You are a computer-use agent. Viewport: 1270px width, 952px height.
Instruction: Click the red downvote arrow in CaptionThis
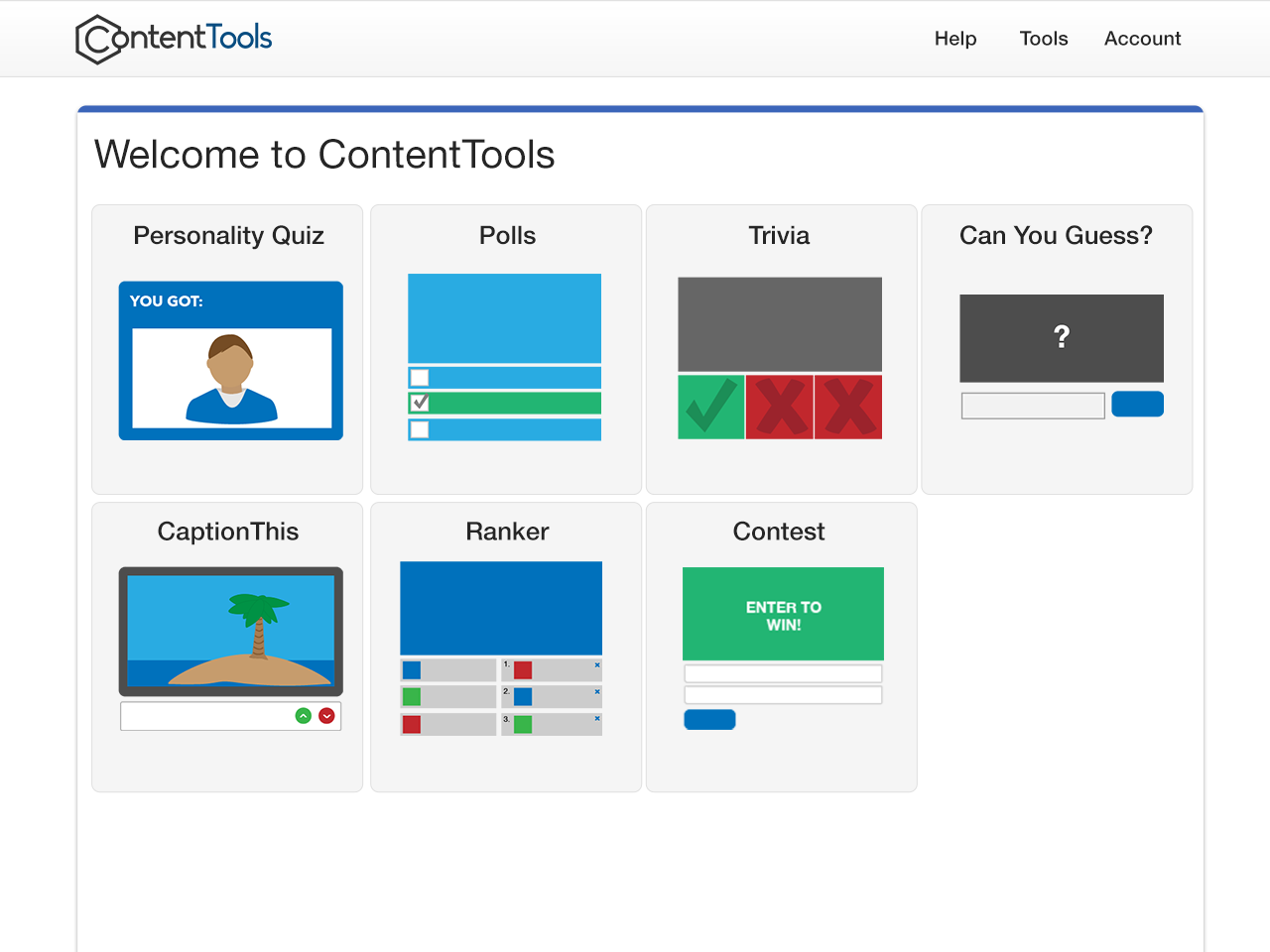pos(326,716)
